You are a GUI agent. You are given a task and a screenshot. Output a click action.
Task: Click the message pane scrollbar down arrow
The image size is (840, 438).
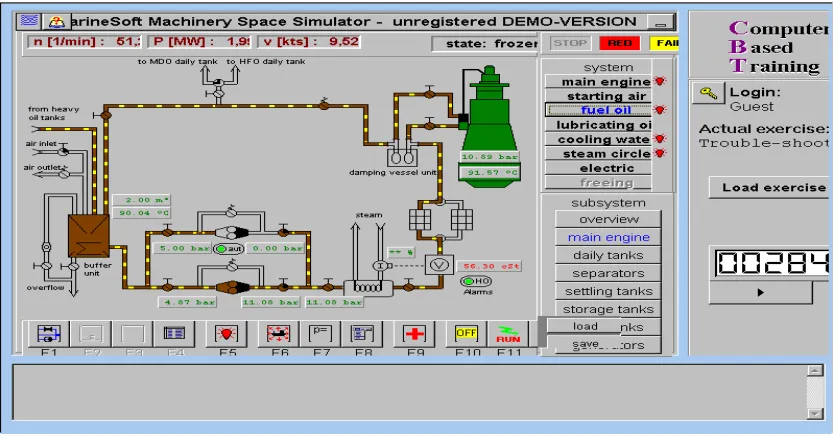pos(815,413)
